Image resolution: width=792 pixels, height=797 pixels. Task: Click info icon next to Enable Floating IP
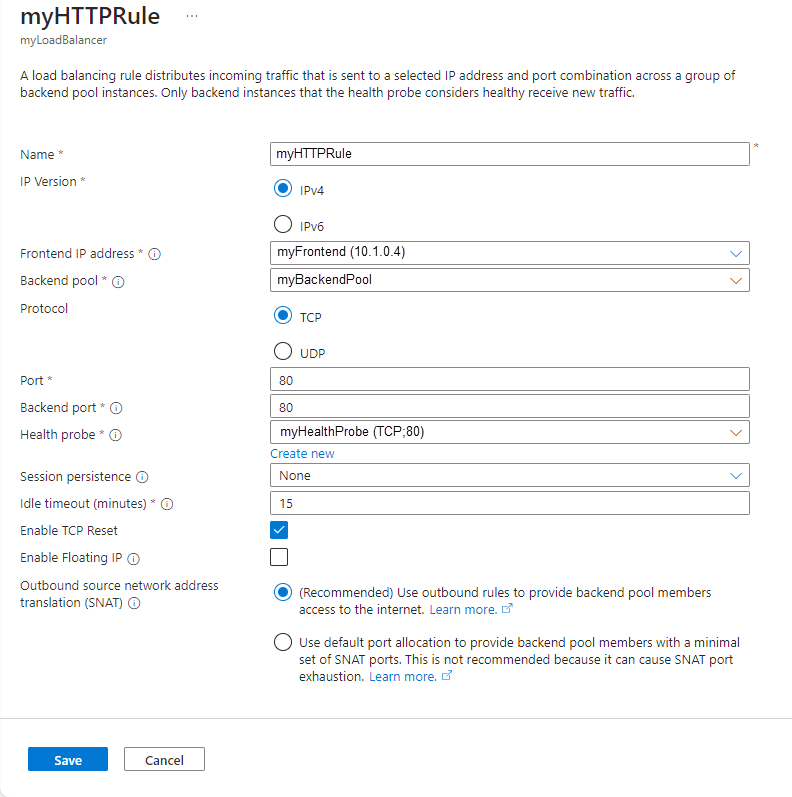click(x=133, y=559)
